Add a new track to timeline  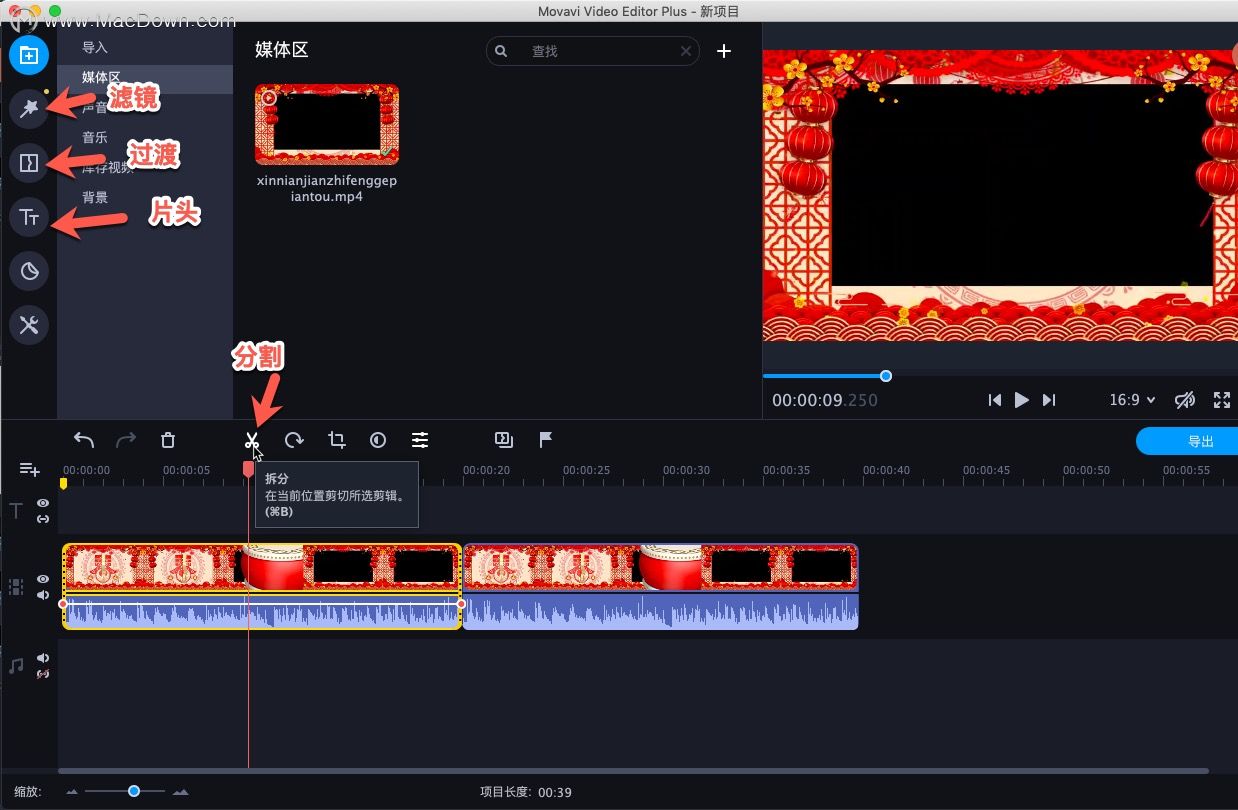point(29,469)
